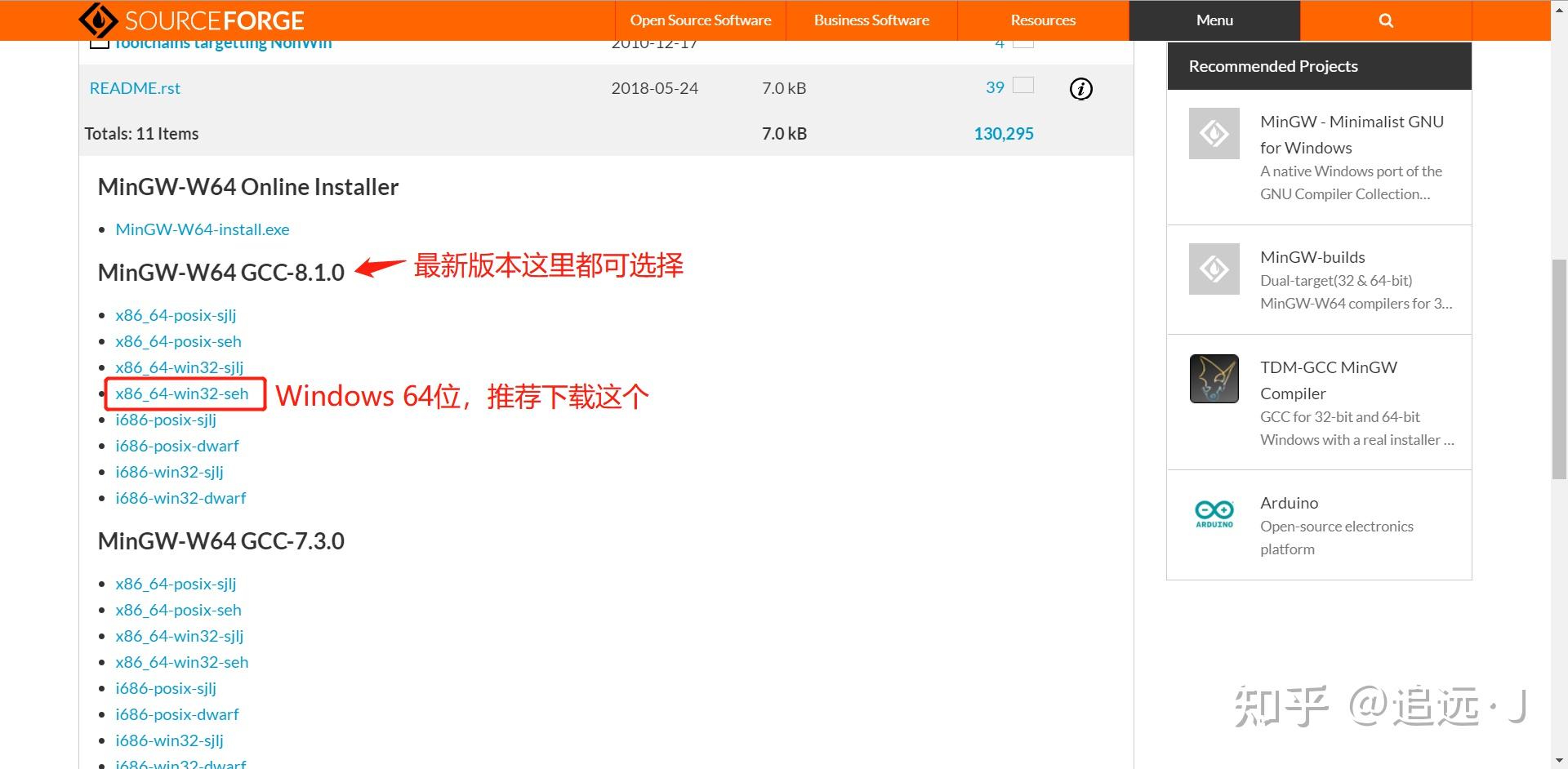Select i686-posix-dwarf under GCC-7.3.0
This screenshot has height=769, width=1568.
pyautogui.click(x=177, y=714)
